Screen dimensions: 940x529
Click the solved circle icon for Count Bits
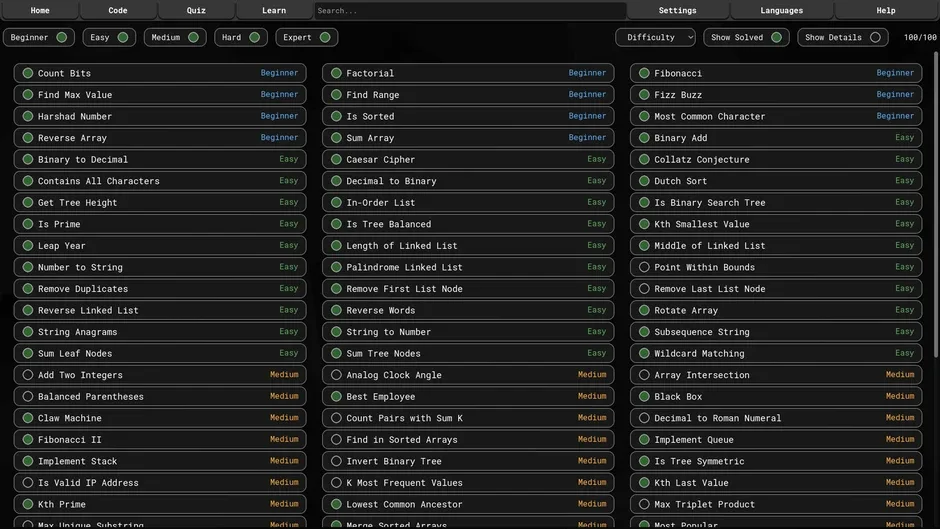[28, 73]
